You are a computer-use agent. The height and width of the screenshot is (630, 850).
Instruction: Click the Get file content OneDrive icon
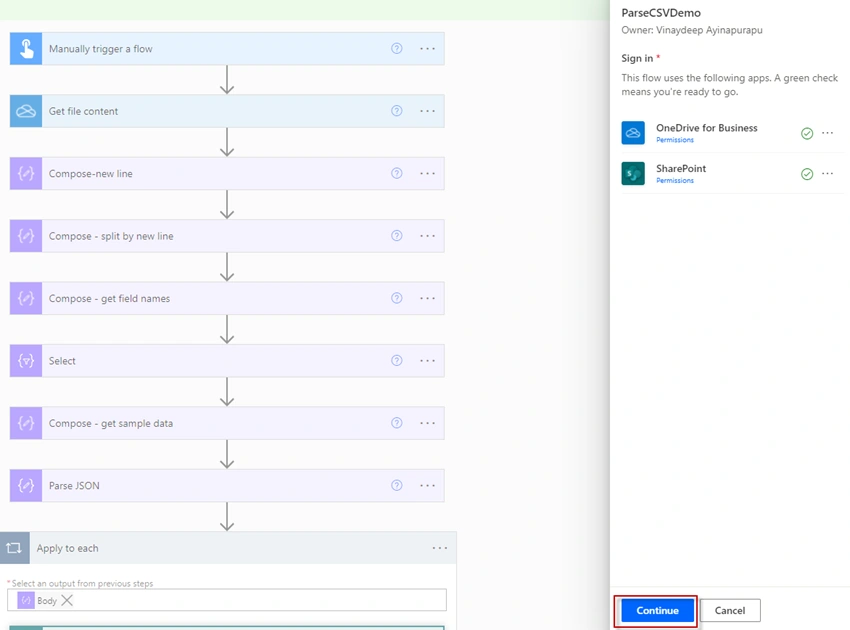coord(26,111)
